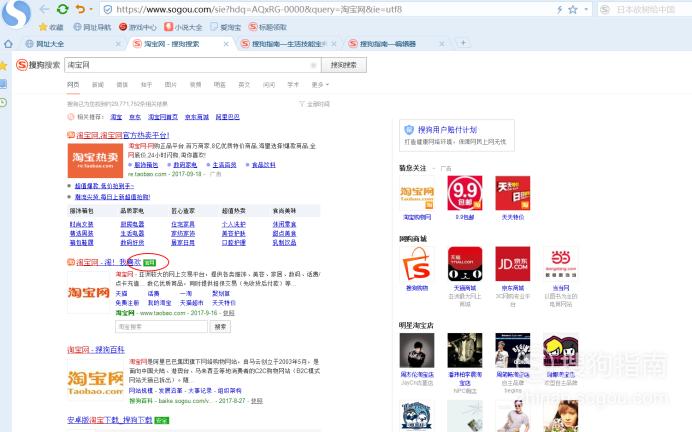692x432 pixels.
Task: Click the 天猫商城 Tmall icon tile
Action: pyautogui.click(x=465, y=264)
